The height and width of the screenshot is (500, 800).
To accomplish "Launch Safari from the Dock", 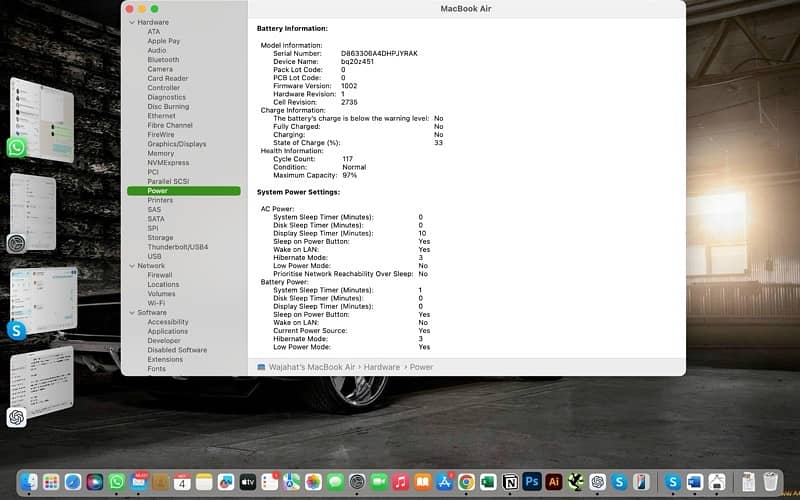I will click(73, 482).
